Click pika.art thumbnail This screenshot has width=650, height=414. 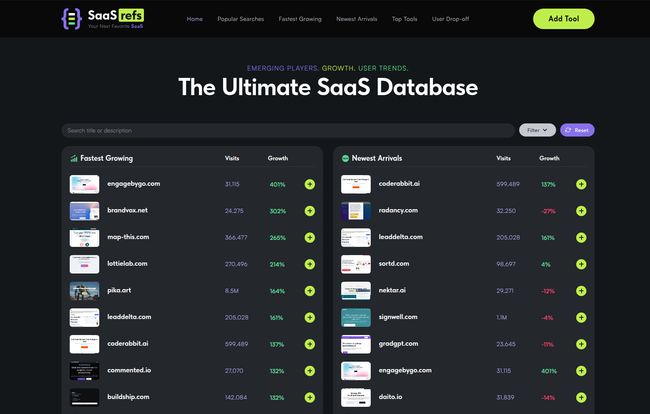tap(84, 291)
